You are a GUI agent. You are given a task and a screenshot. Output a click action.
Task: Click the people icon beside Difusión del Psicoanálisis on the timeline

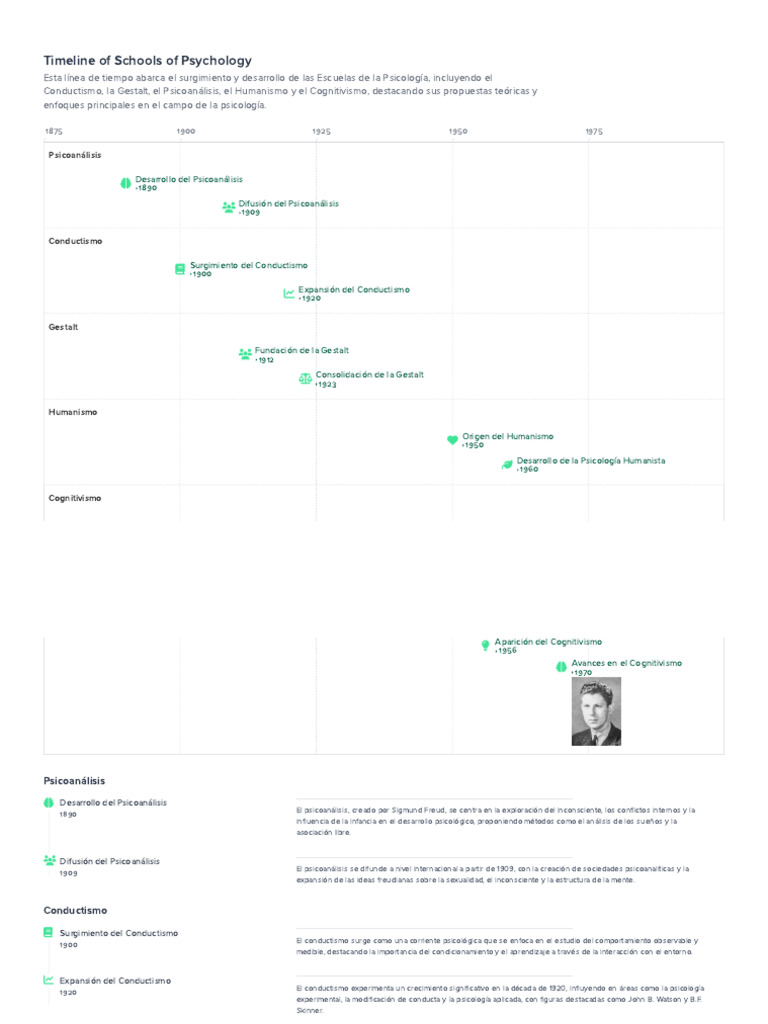[x=229, y=208]
